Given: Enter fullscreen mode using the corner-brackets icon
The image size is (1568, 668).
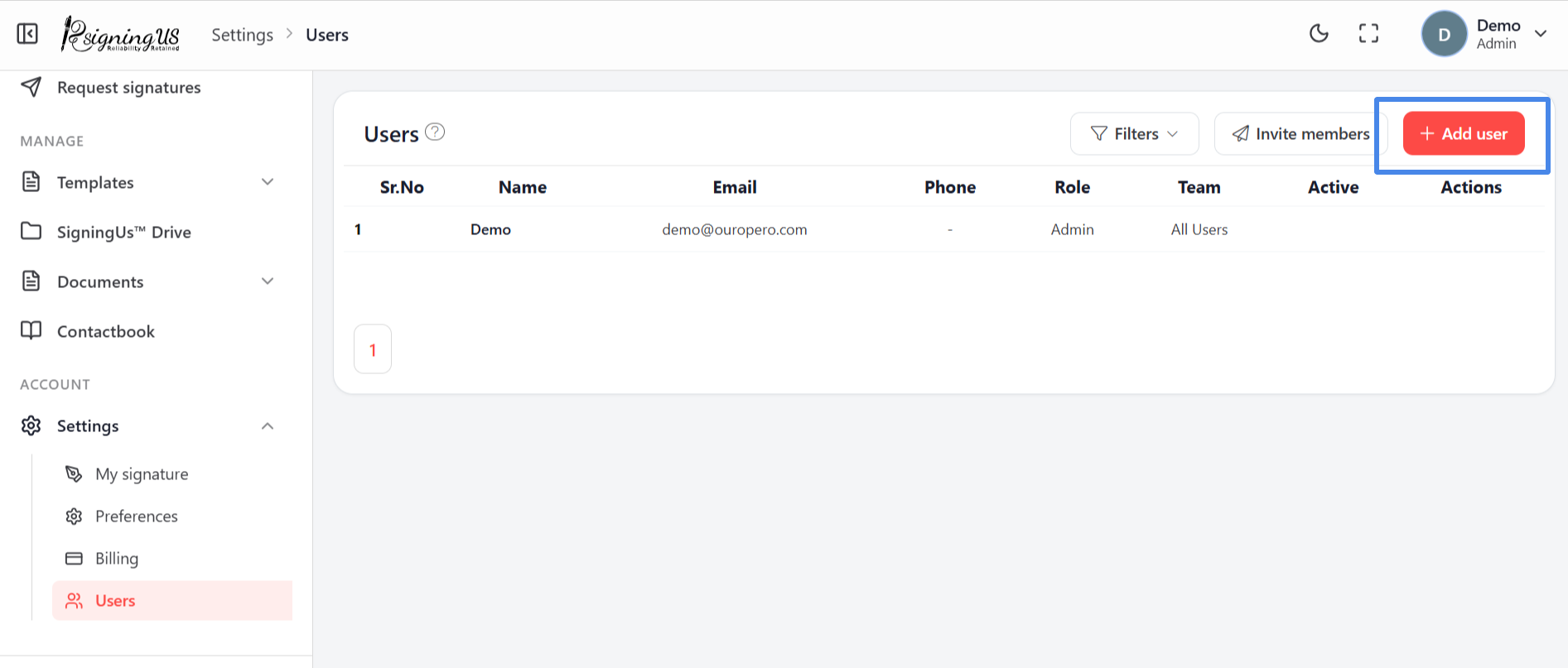Looking at the screenshot, I should 1368,34.
